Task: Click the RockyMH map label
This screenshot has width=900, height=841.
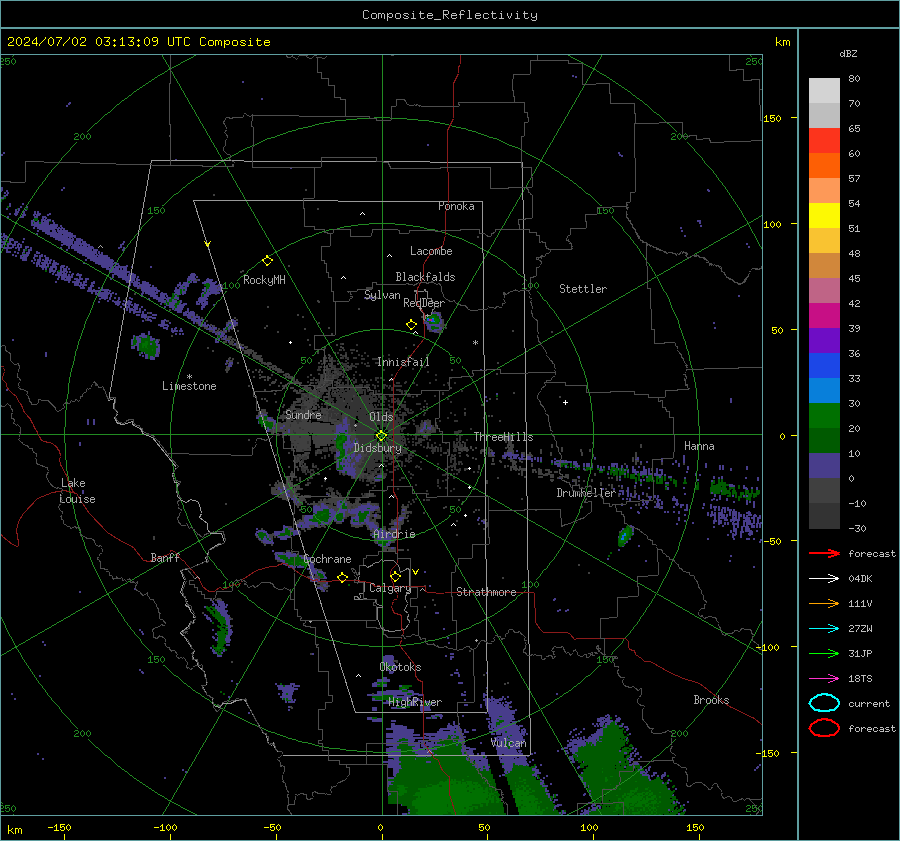Action: tap(264, 280)
